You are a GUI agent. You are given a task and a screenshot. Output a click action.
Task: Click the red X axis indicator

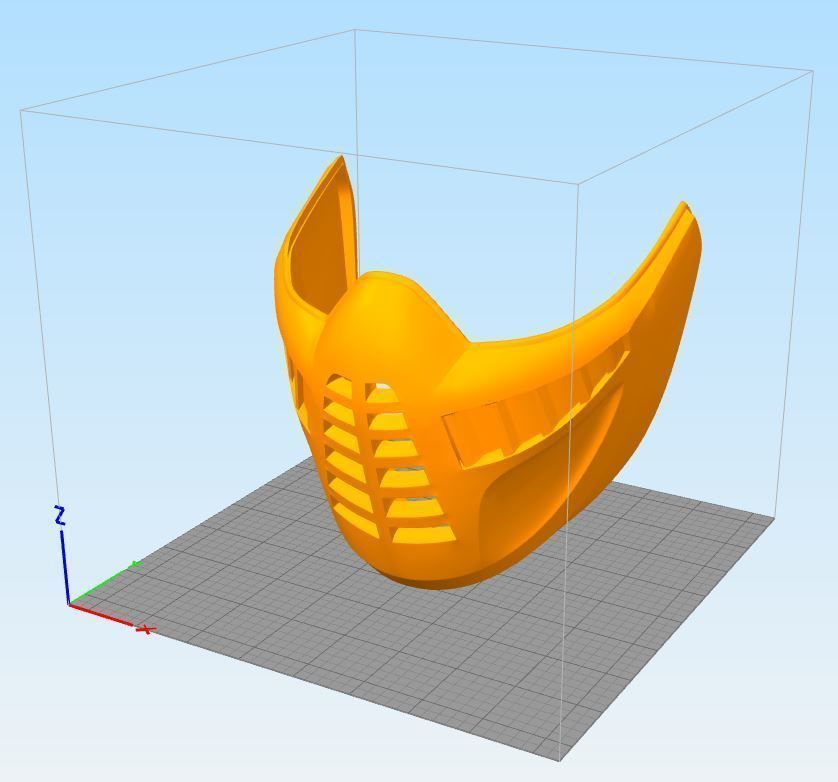(x=111, y=618)
